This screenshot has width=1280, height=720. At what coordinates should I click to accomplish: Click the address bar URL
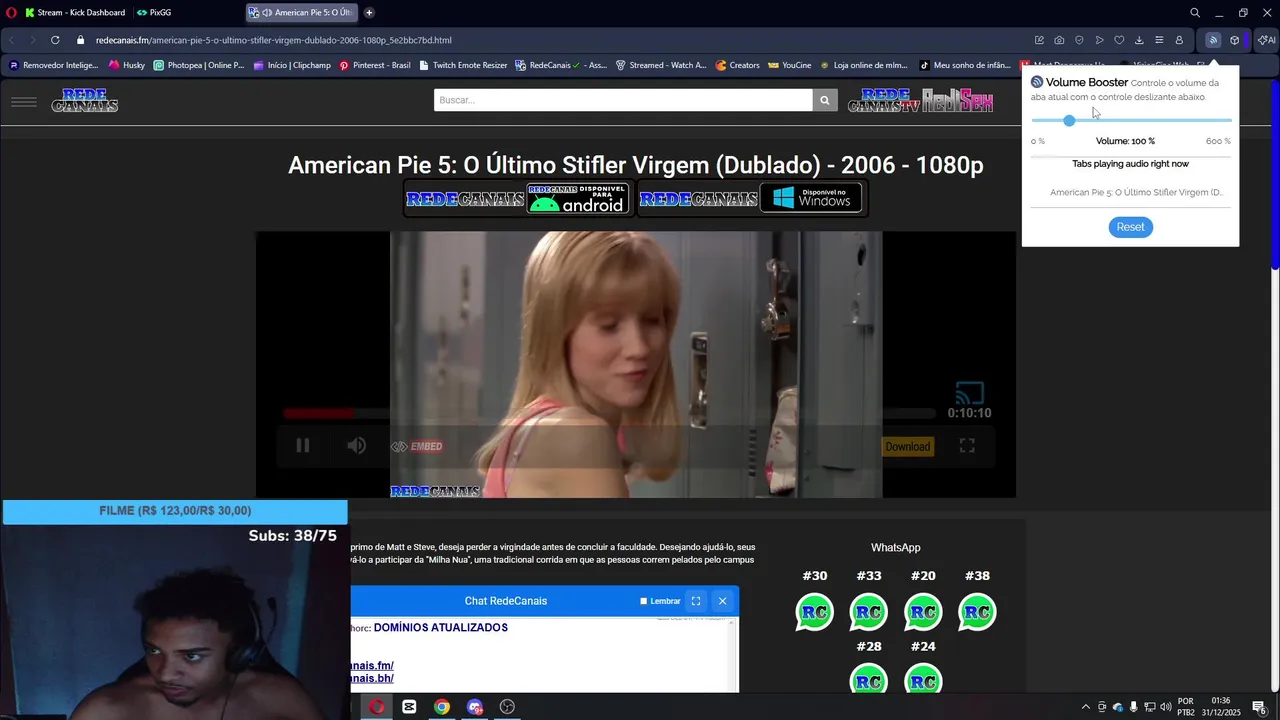[x=274, y=40]
